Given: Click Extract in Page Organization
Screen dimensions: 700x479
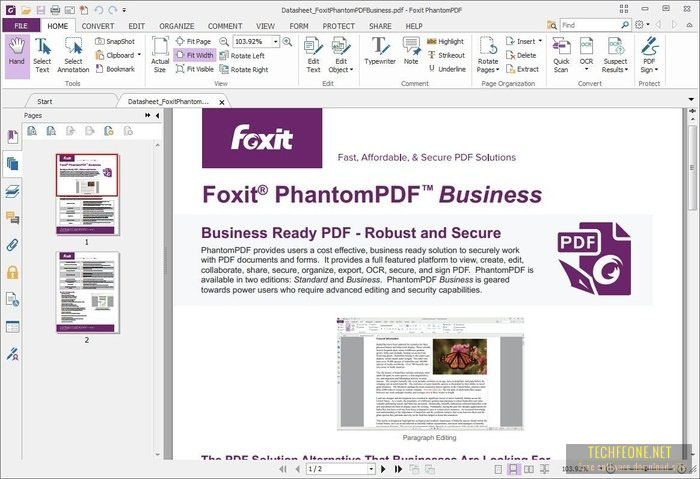Looking at the screenshot, I should (522, 69).
